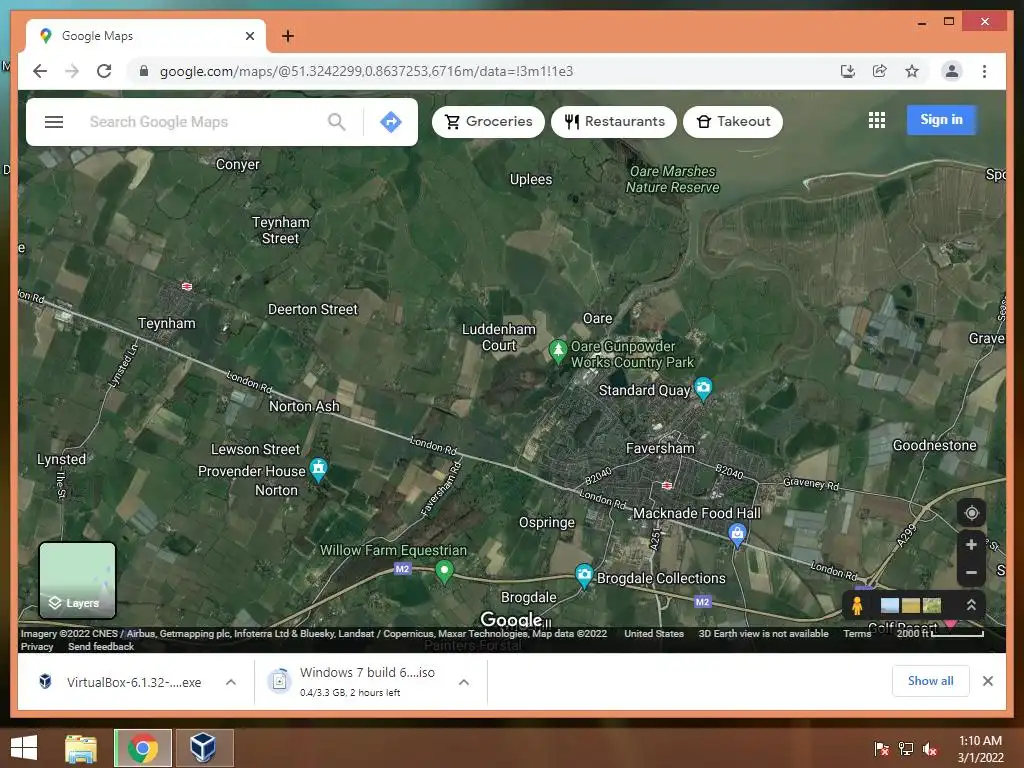Select the Google Maps tab
This screenshot has width=1024, height=768.
[146, 36]
